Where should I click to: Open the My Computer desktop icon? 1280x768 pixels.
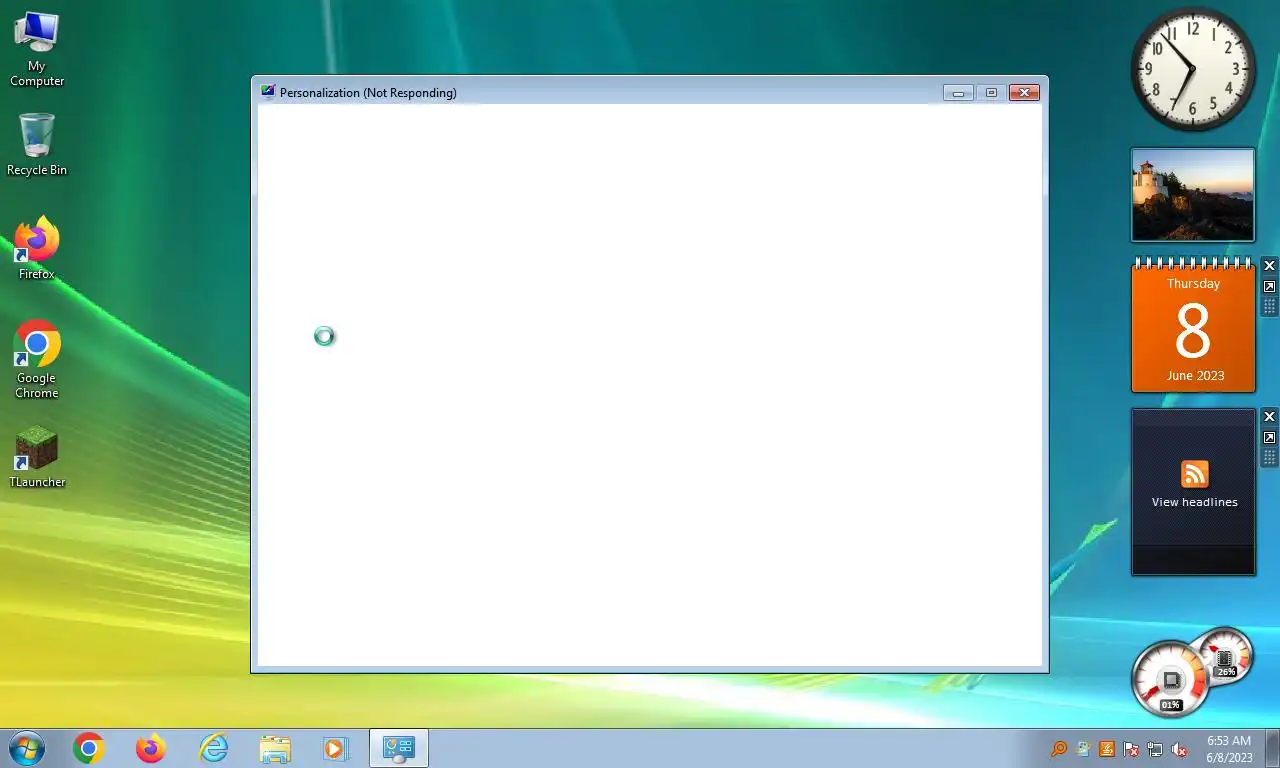(x=37, y=48)
